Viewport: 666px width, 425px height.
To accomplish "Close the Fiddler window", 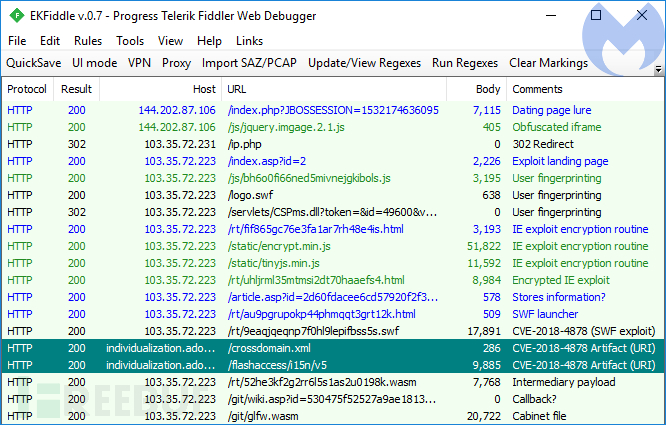I will (642, 15).
